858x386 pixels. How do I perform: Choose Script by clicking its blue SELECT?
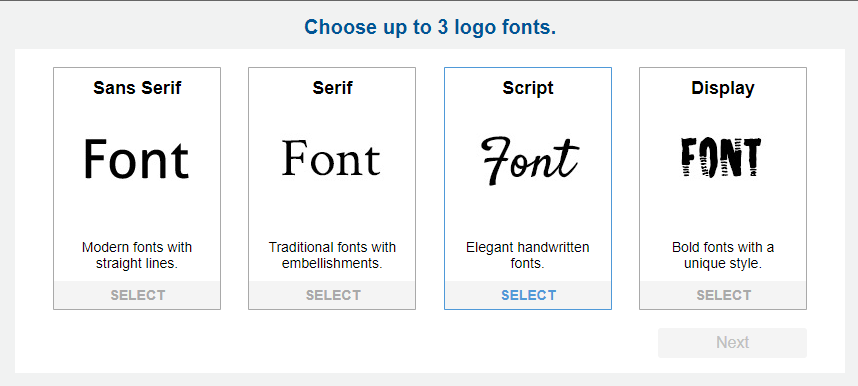[528, 295]
